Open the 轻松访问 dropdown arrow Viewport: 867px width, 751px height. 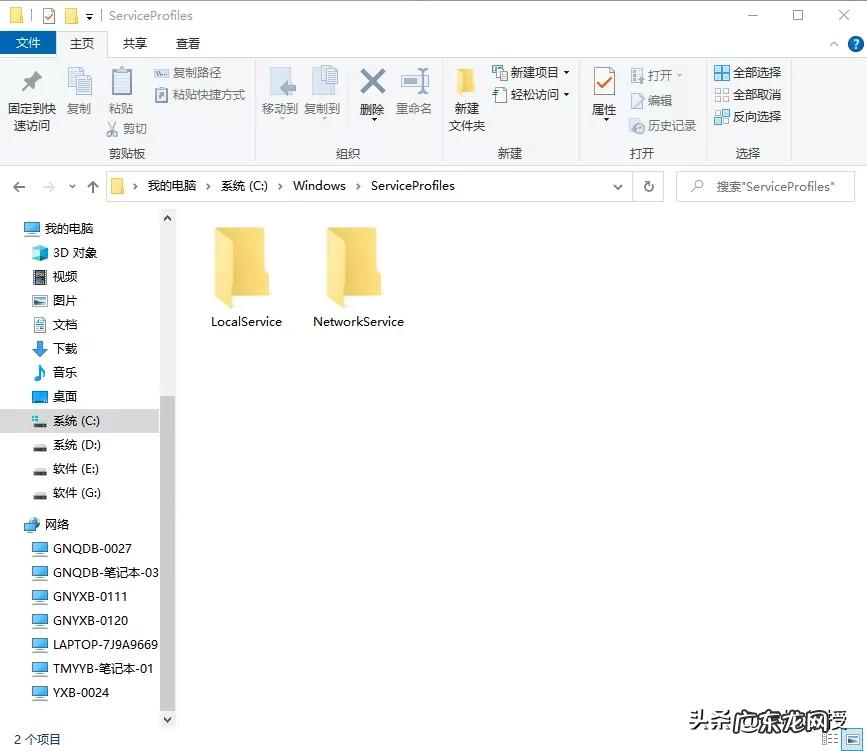[x=565, y=95]
